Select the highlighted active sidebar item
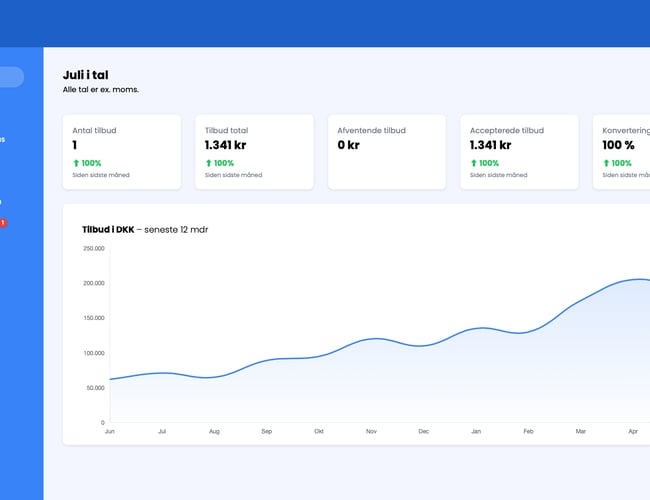650x500 pixels. 11,77
